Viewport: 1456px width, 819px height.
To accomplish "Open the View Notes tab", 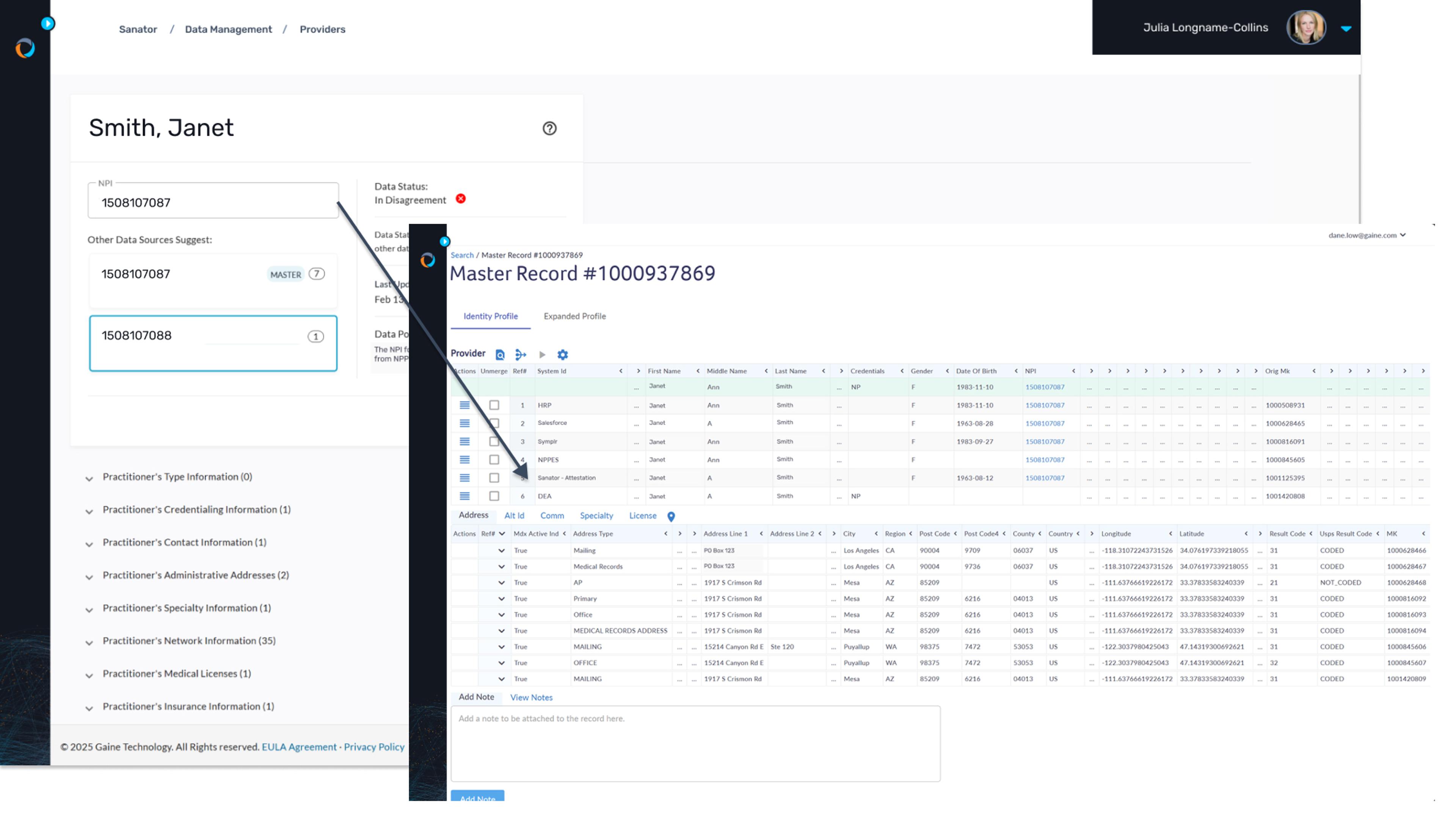I will [x=531, y=698].
